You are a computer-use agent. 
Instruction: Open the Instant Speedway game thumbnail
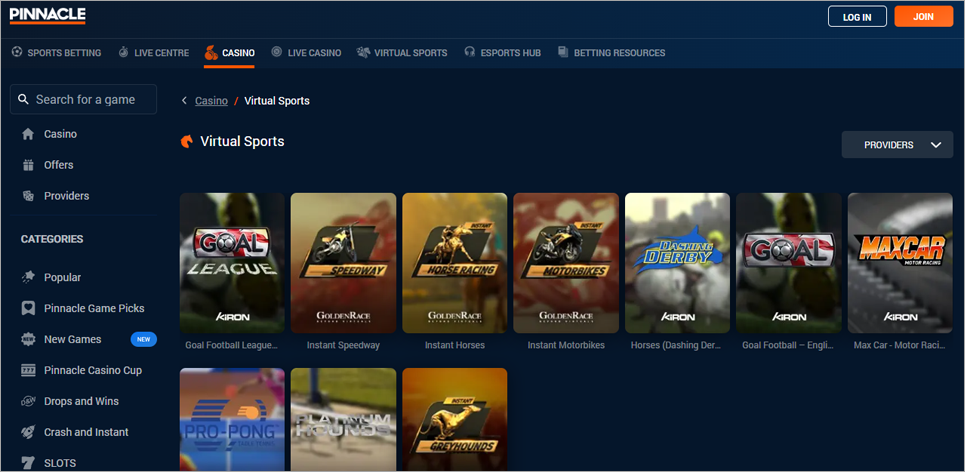point(343,263)
